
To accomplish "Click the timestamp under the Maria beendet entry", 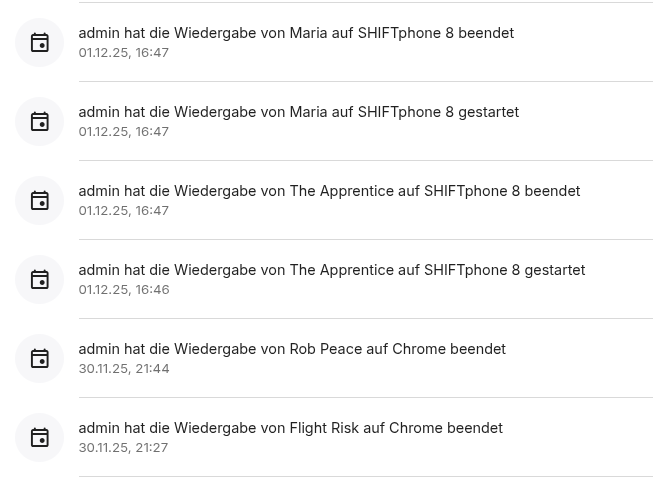I will (x=124, y=53).
